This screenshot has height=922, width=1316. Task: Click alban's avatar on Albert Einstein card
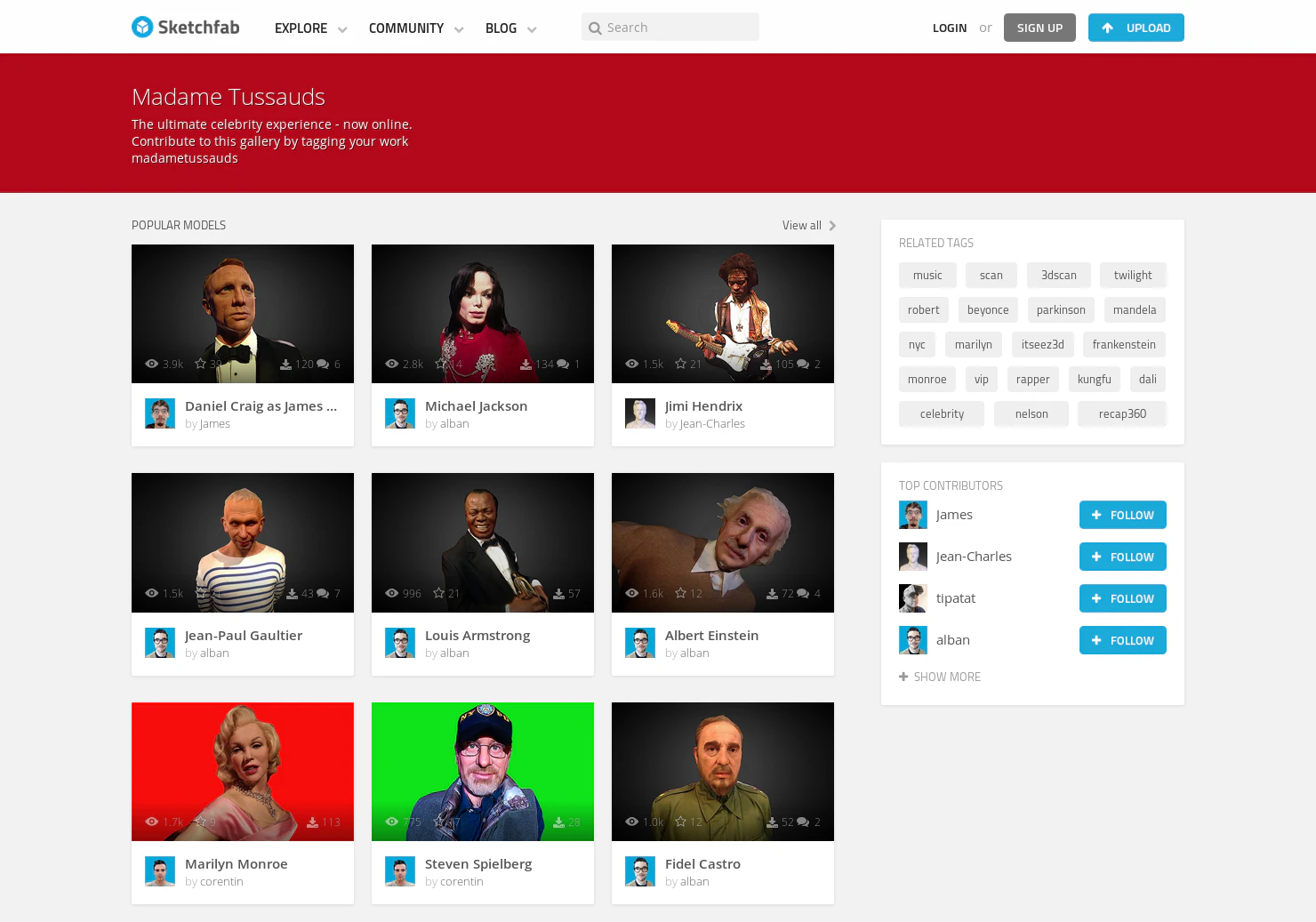point(640,643)
